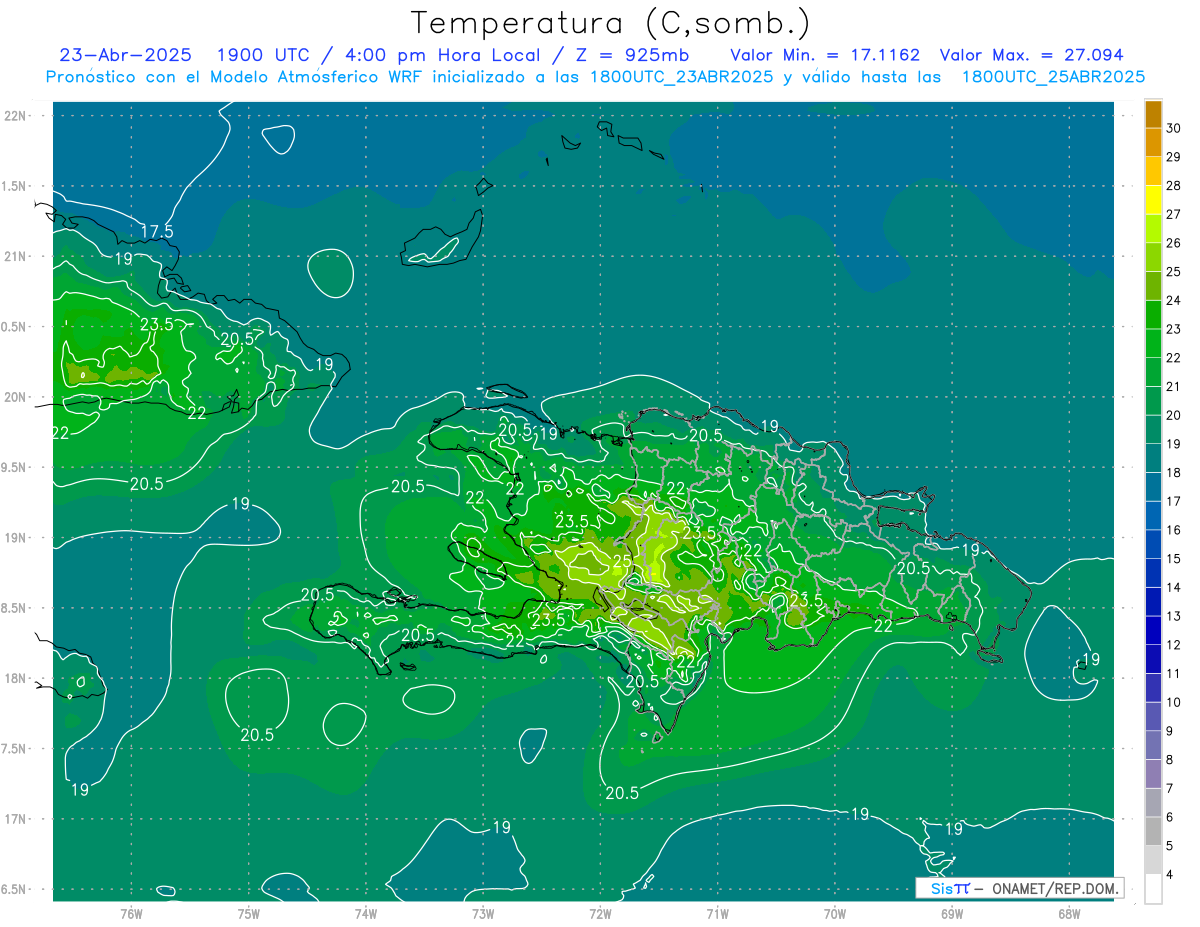Click longitude axis label '74W'

click(x=366, y=914)
